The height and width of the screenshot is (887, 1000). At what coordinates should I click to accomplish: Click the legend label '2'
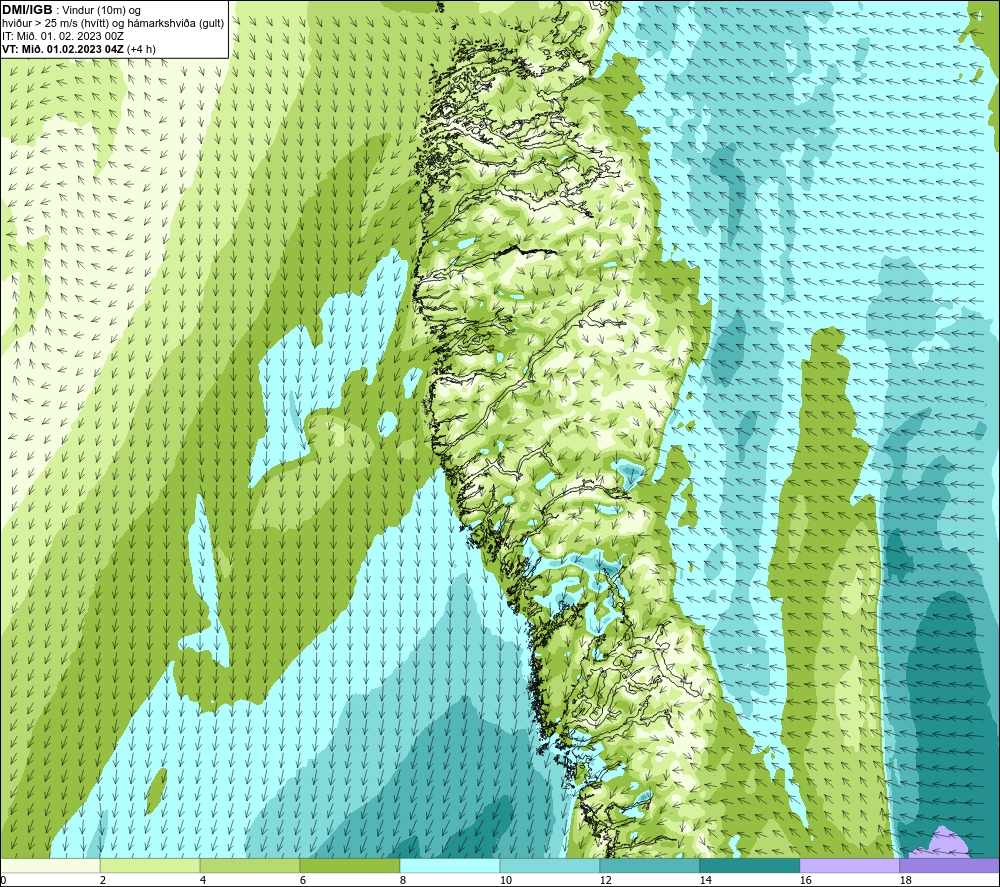[103, 880]
